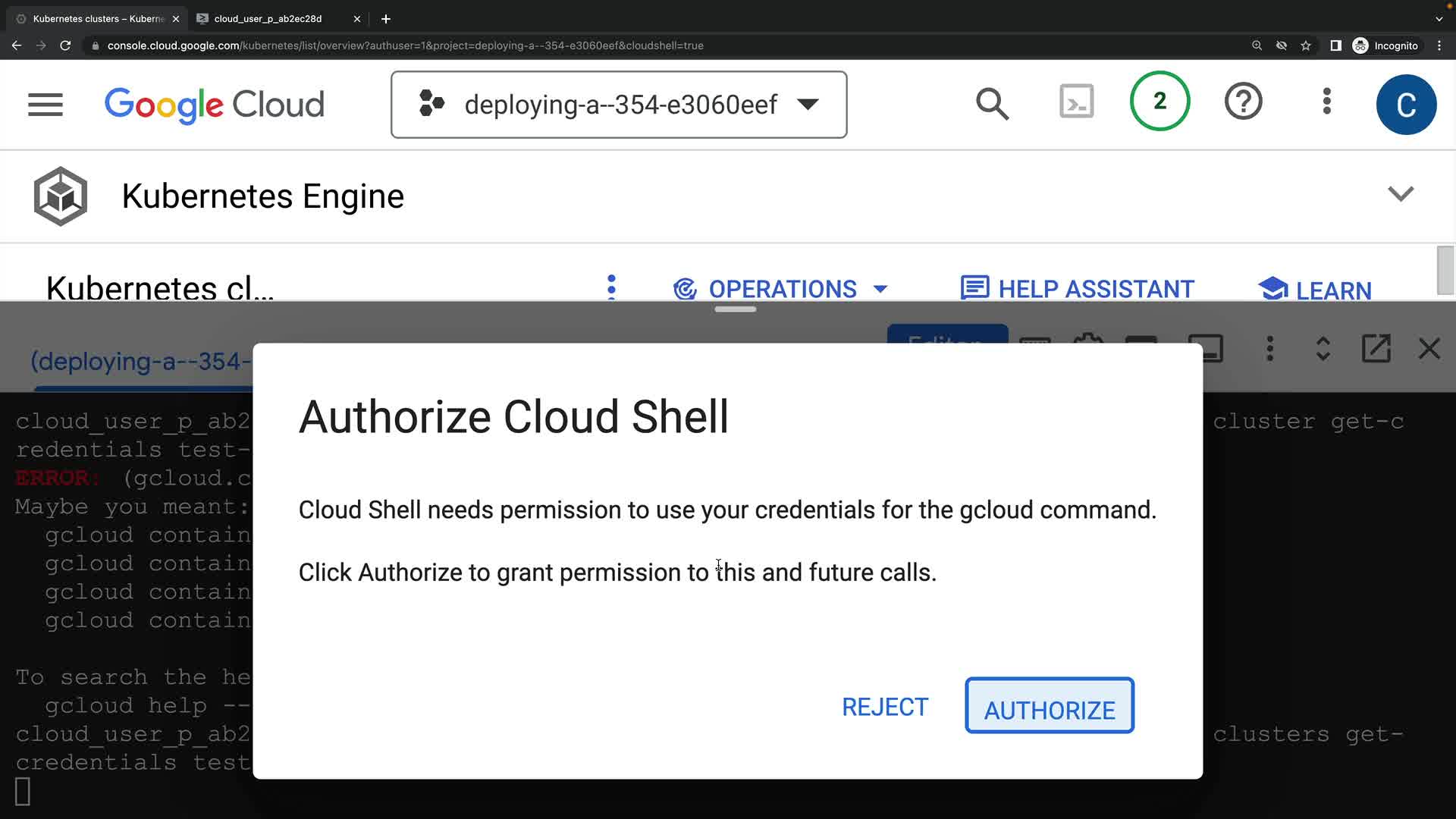The height and width of the screenshot is (819, 1456).
Task: Open Cloud Shell in new window
Action: [x=1376, y=349]
